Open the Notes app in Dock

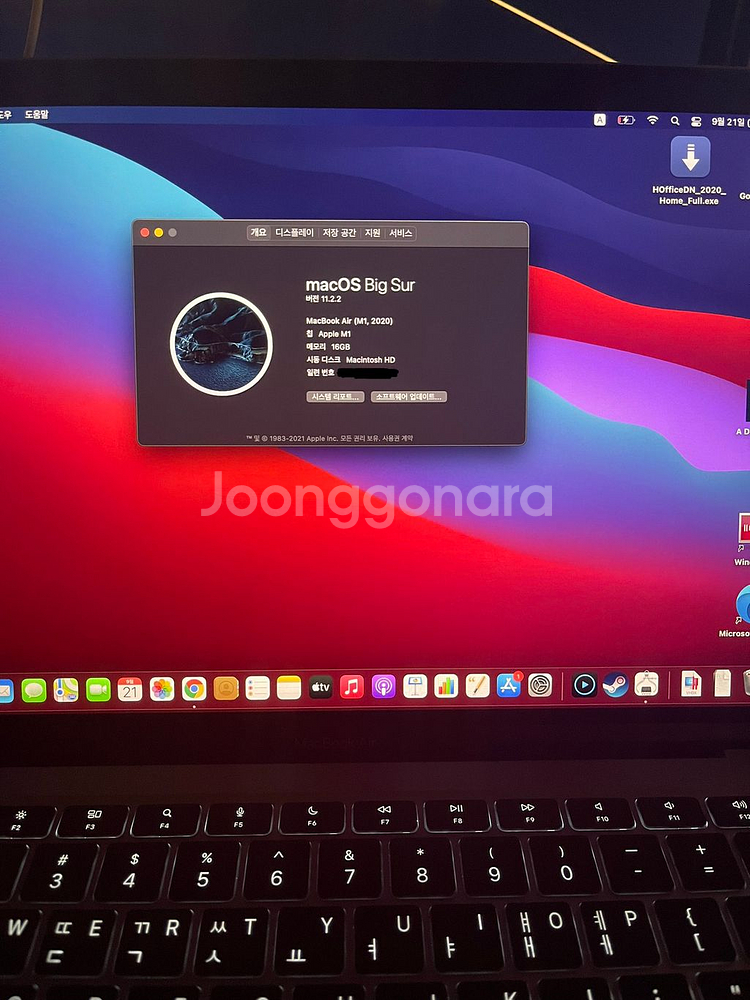pos(289,688)
